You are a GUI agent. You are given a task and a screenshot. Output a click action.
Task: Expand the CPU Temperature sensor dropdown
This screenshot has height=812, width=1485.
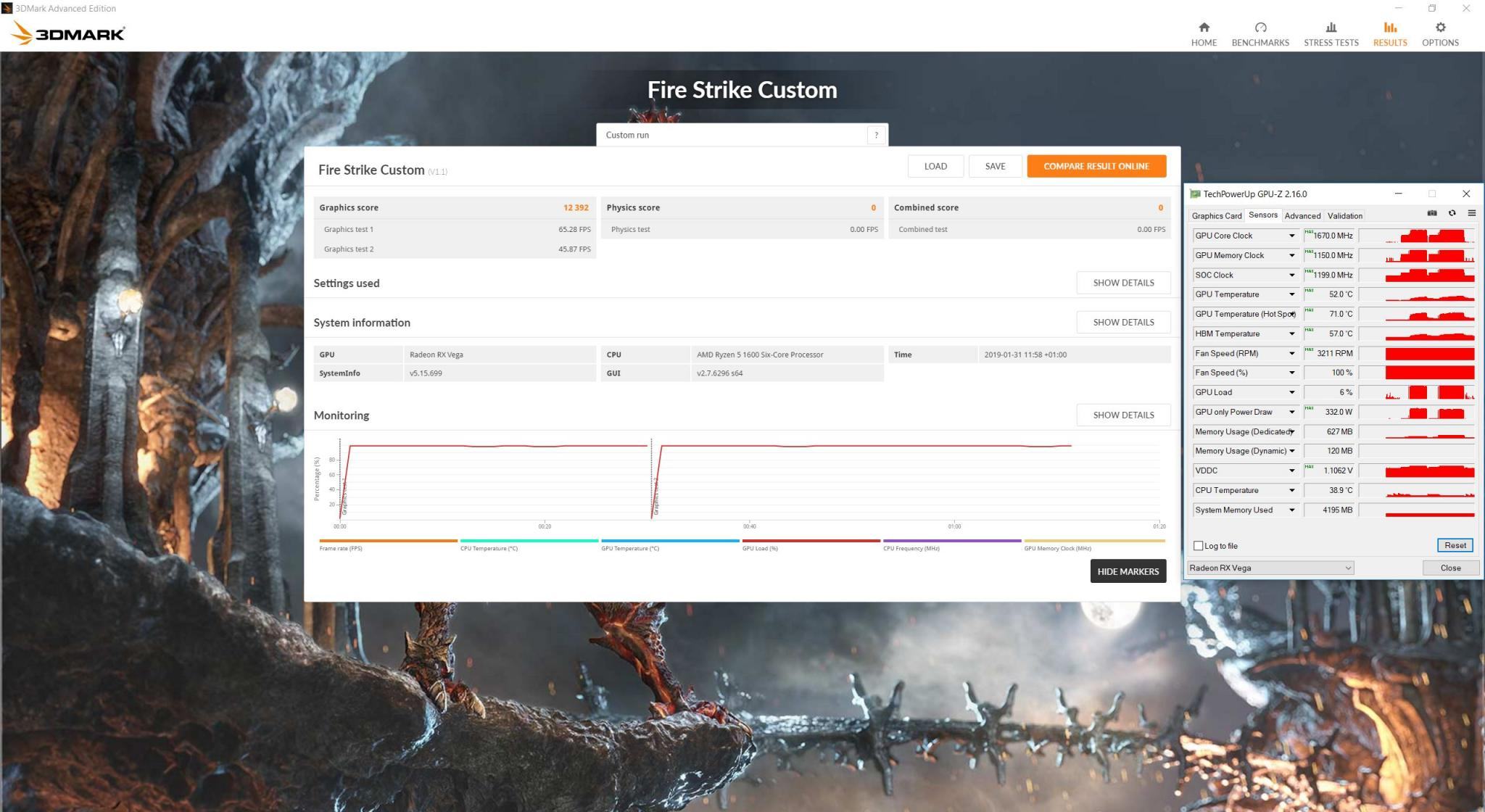(x=1291, y=490)
